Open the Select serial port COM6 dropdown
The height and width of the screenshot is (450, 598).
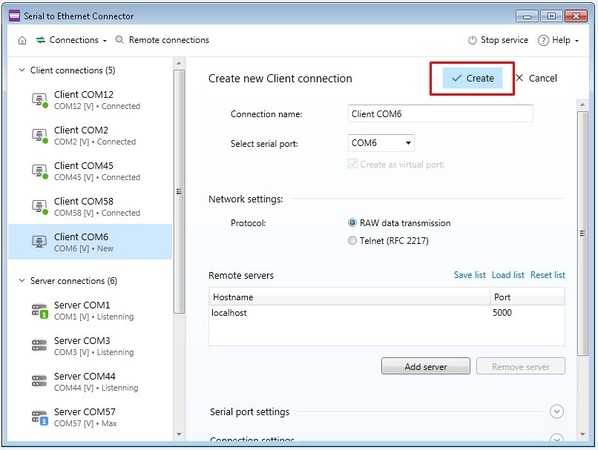click(381, 143)
